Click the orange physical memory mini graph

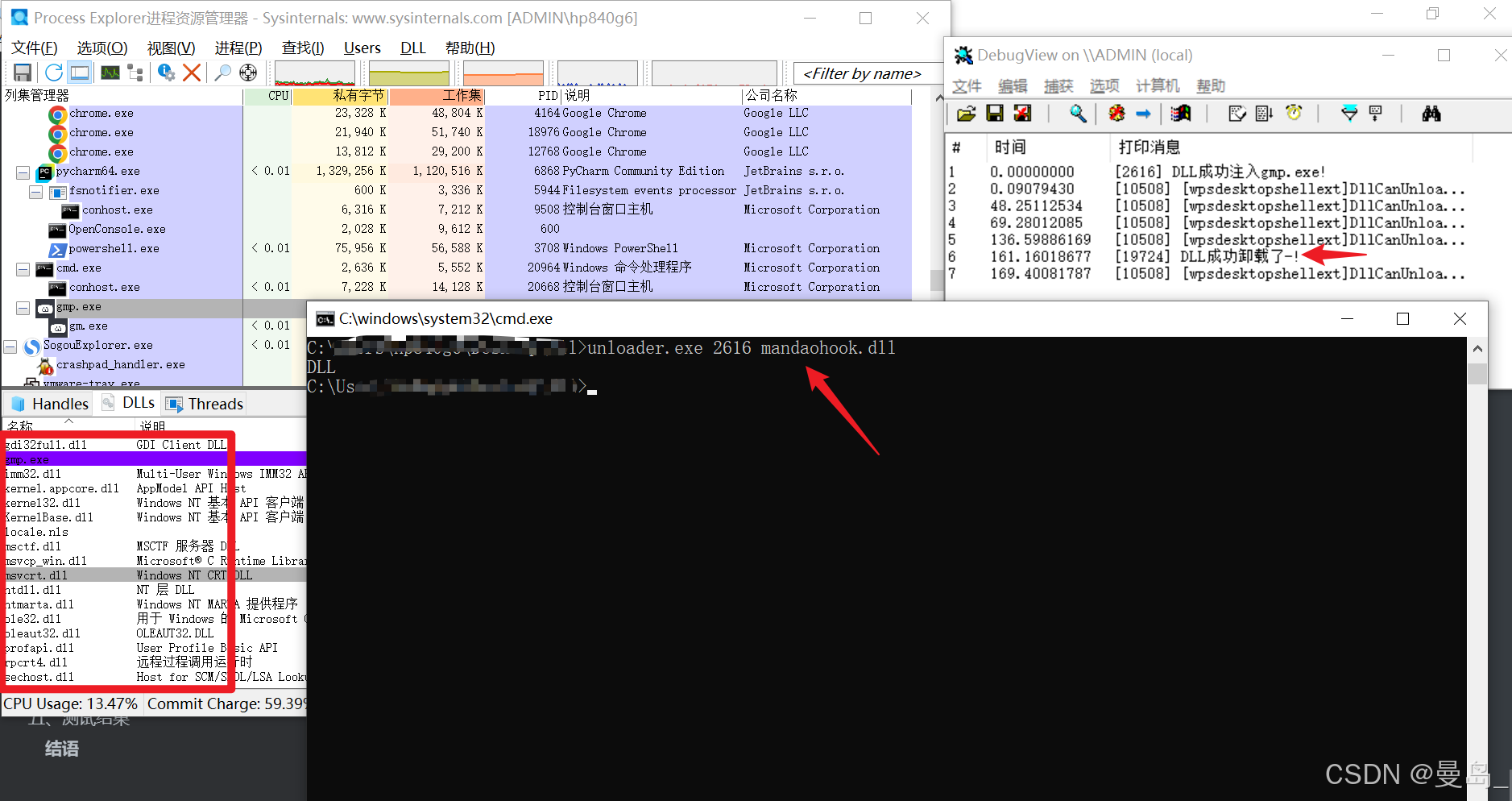pyautogui.click(x=503, y=73)
